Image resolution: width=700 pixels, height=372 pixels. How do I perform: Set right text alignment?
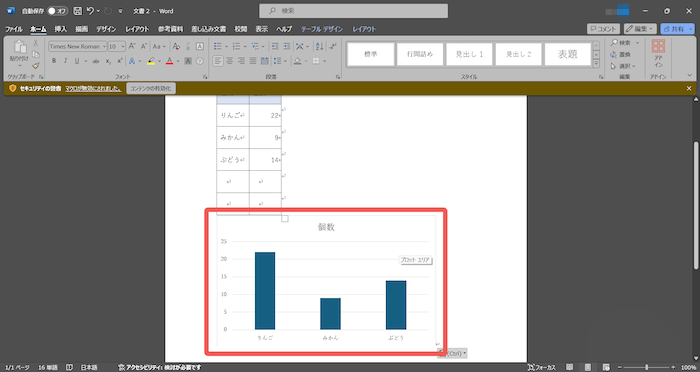[x=241, y=61]
